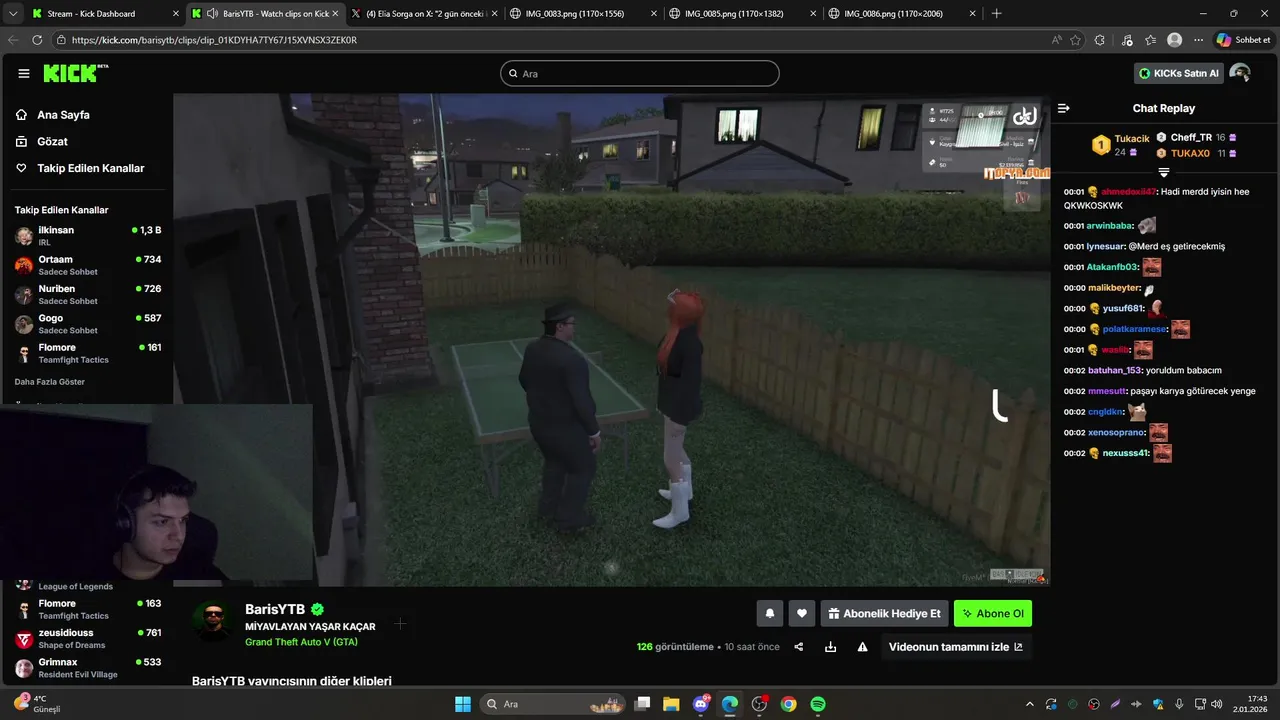Reload the page
The width and height of the screenshot is (1280, 720).
pos(37,40)
